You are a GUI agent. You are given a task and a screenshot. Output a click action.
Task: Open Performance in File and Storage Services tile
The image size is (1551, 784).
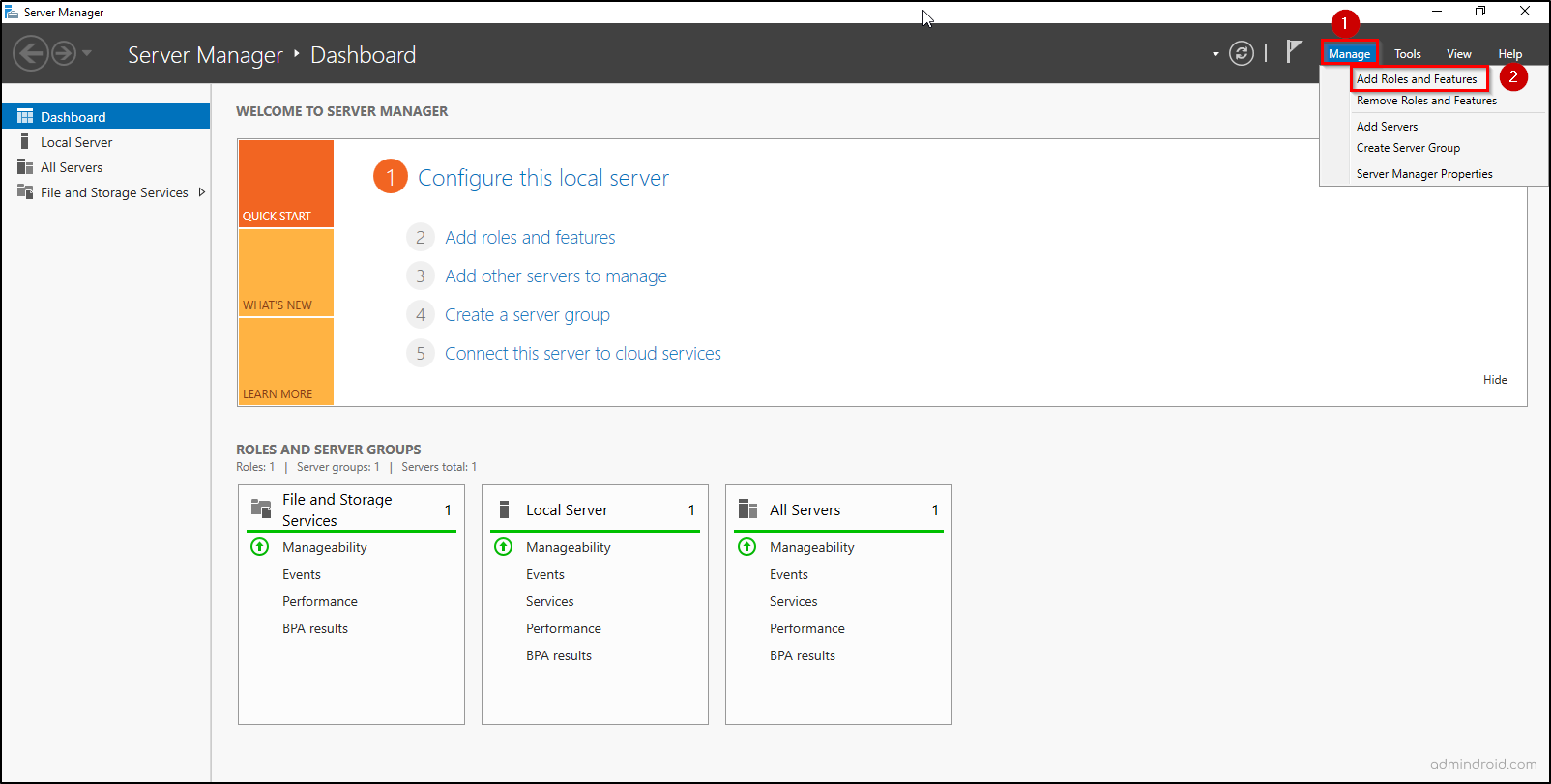coord(320,601)
